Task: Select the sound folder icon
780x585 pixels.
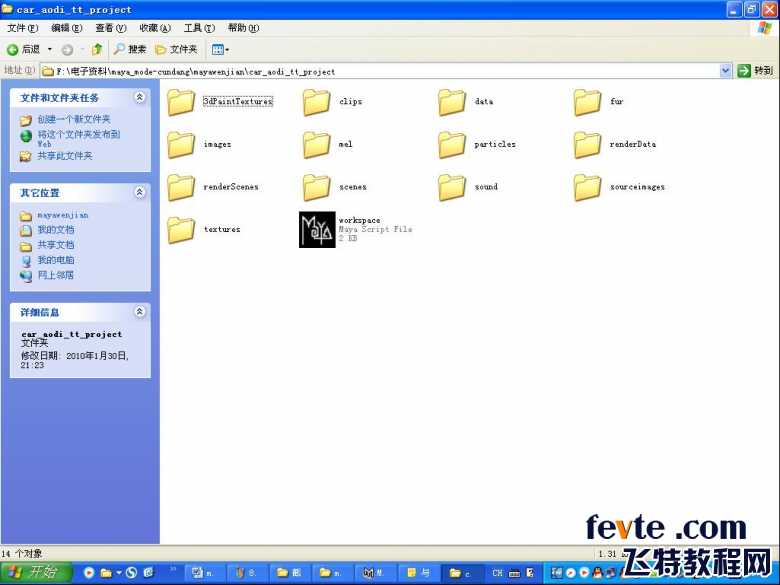Action: pyautogui.click(x=452, y=188)
